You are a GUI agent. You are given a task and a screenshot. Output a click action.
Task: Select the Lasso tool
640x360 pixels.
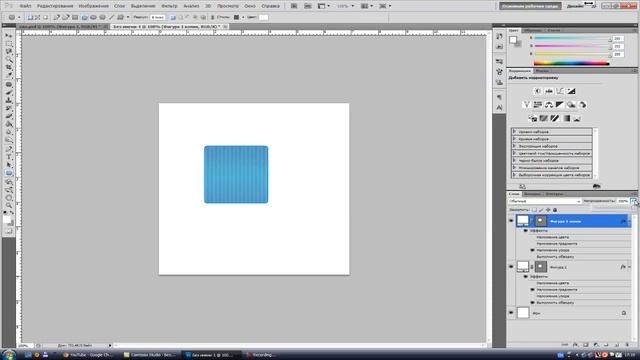pyautogui.click(x=9, y=51)
